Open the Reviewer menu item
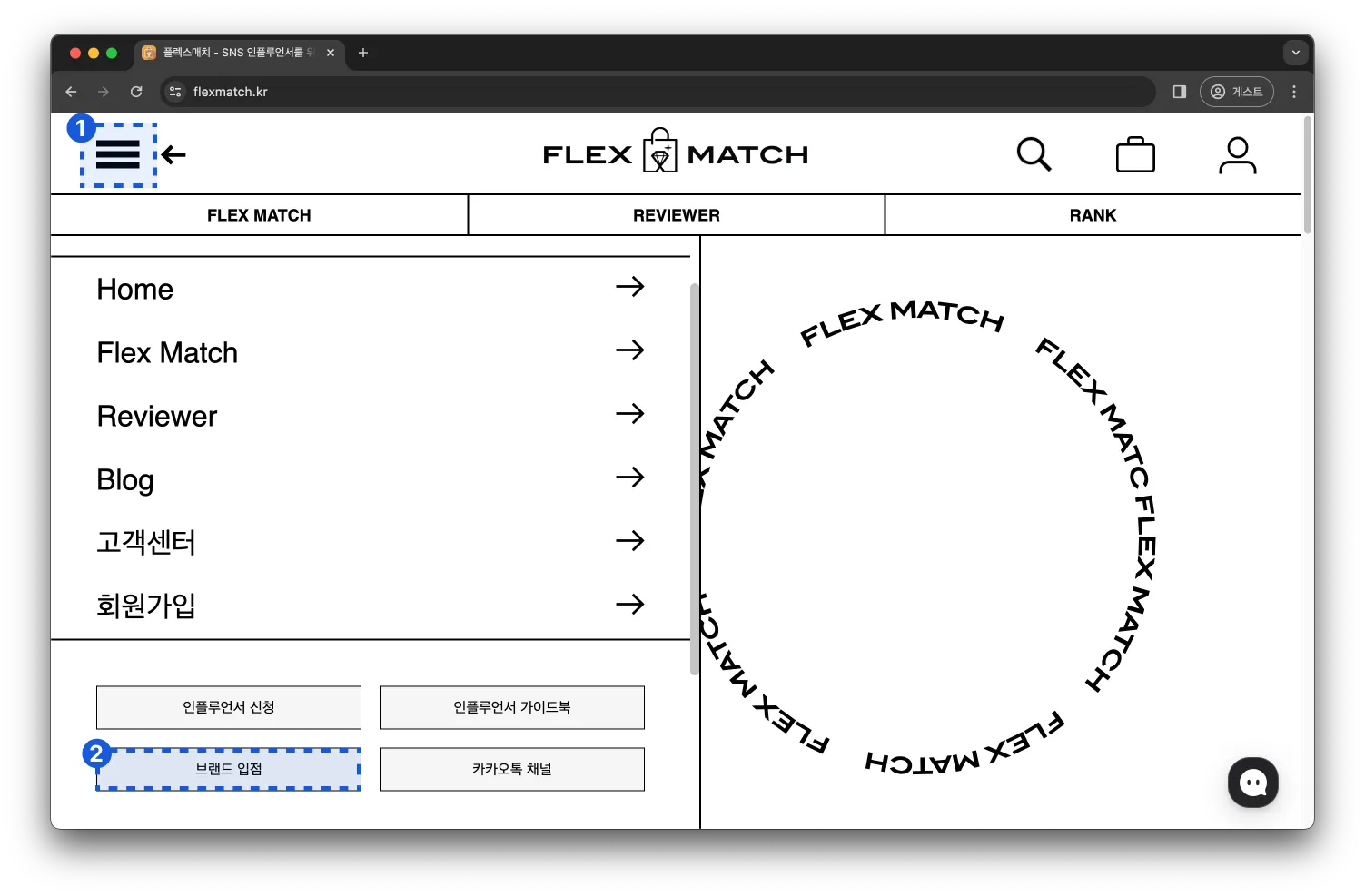 pyautogui.click(x=371, y=416)
